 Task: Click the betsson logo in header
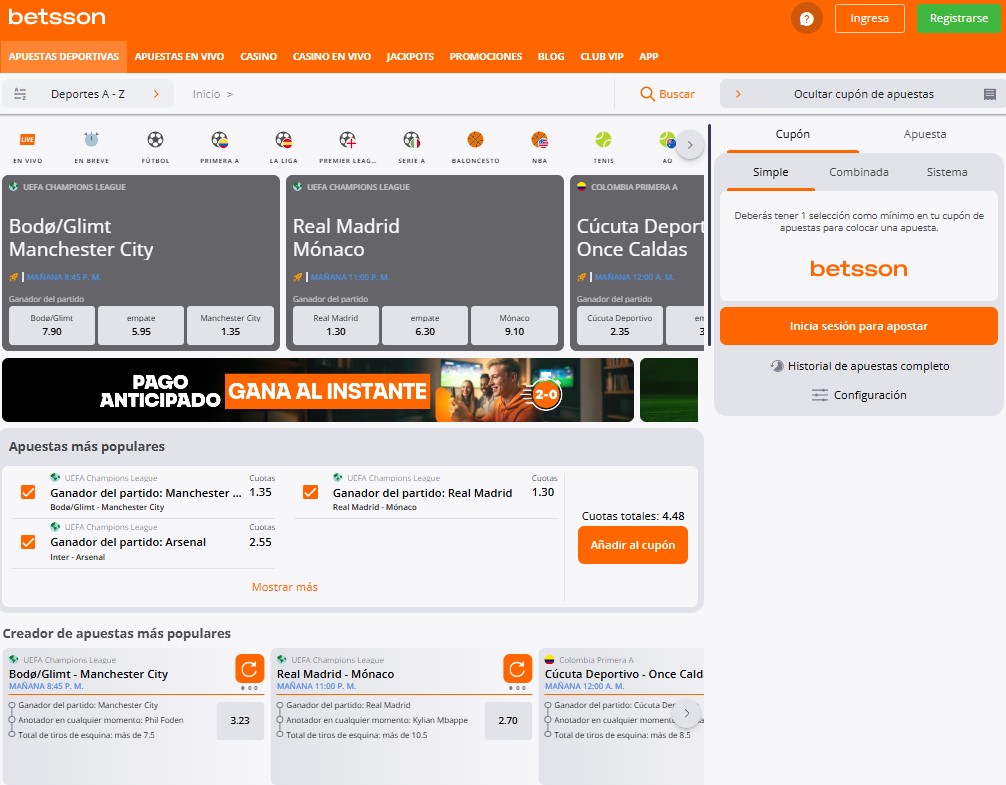[57, 17]
